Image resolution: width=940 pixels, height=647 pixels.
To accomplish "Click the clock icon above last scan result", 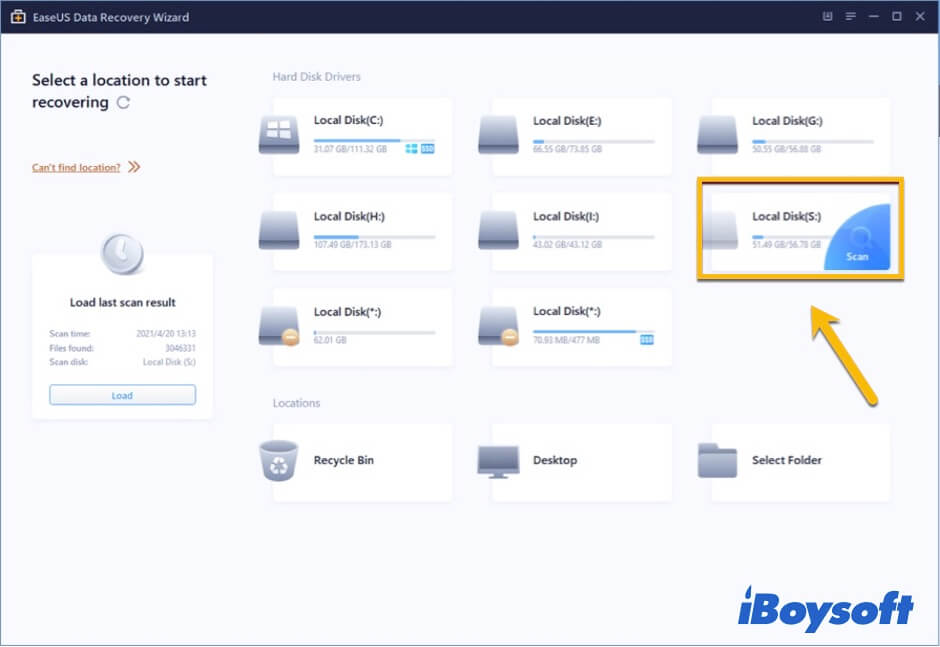I will click(x=122, y=256).
